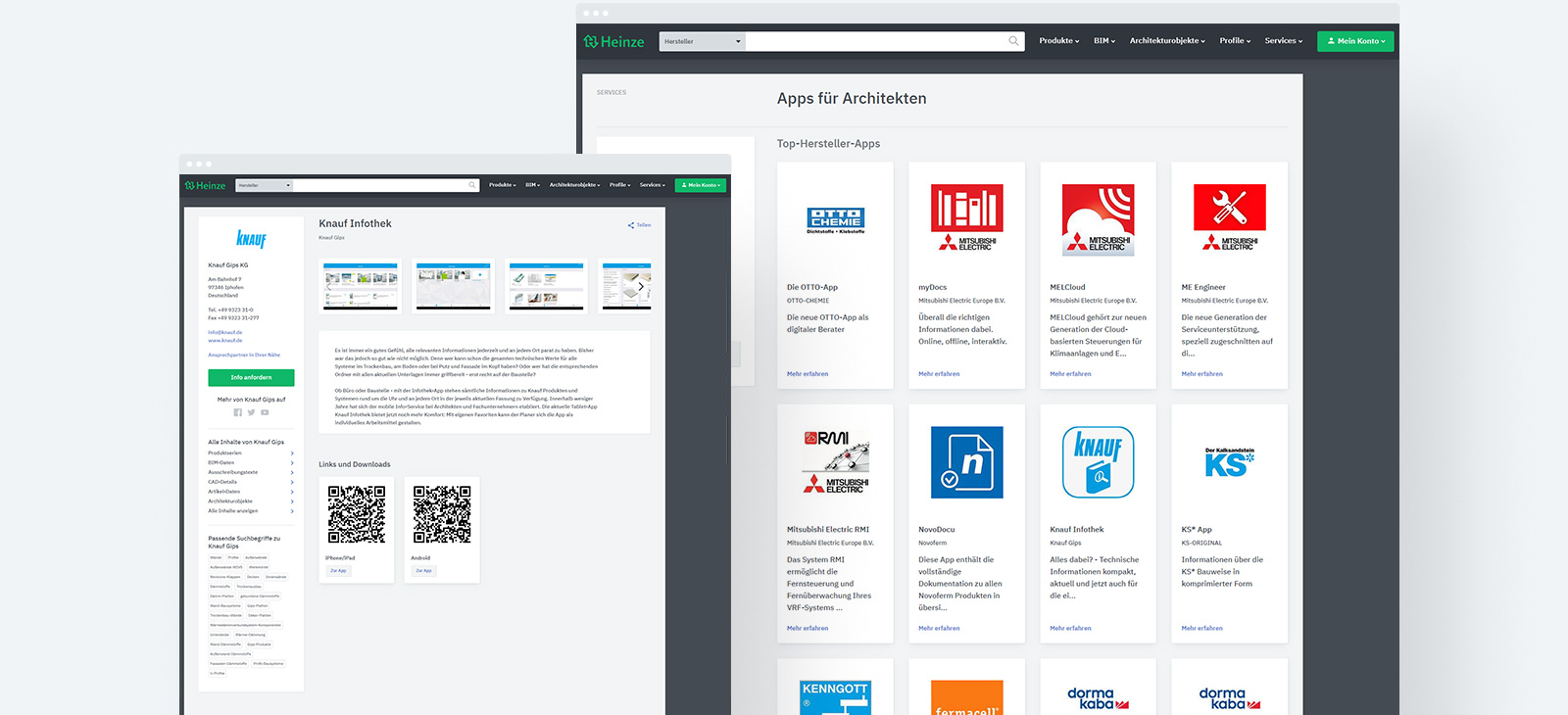The image size is (1568, 715).
Task: Click search magnifier icon in Knauf Infothek window
Action: point(471,185)
